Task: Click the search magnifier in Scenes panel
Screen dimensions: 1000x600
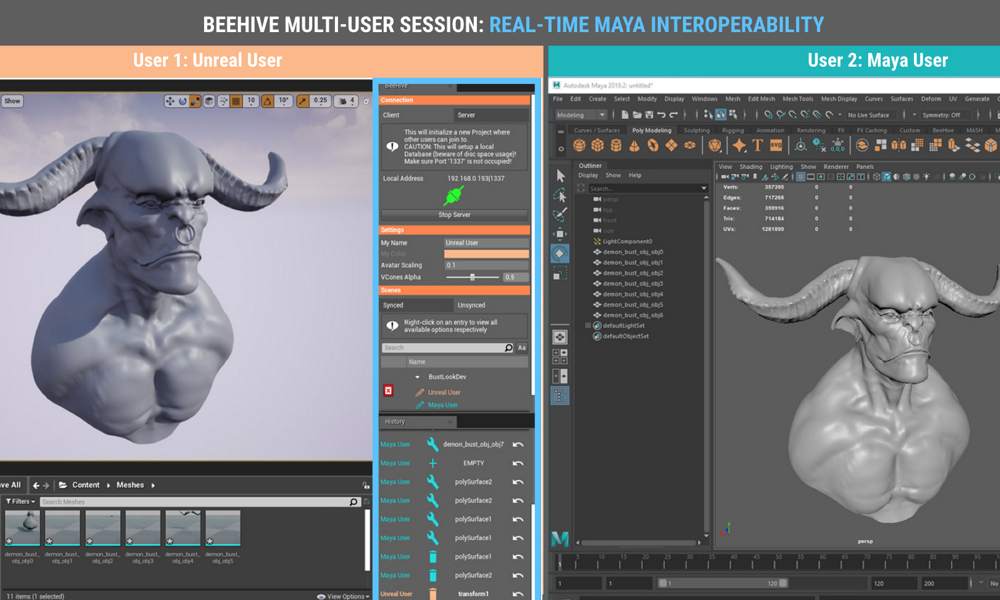Action: [508, 348]
